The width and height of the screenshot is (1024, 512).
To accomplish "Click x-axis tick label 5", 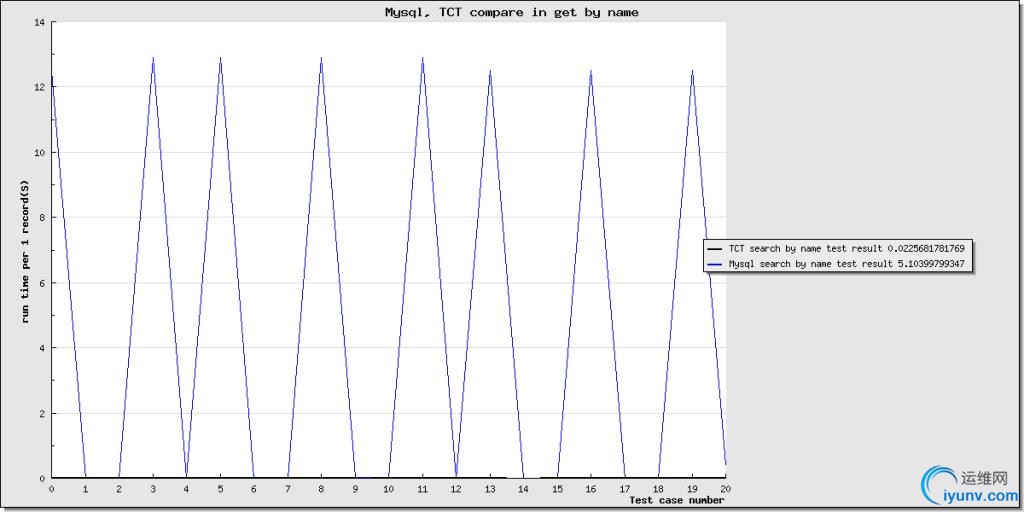I will coord(220,488).
